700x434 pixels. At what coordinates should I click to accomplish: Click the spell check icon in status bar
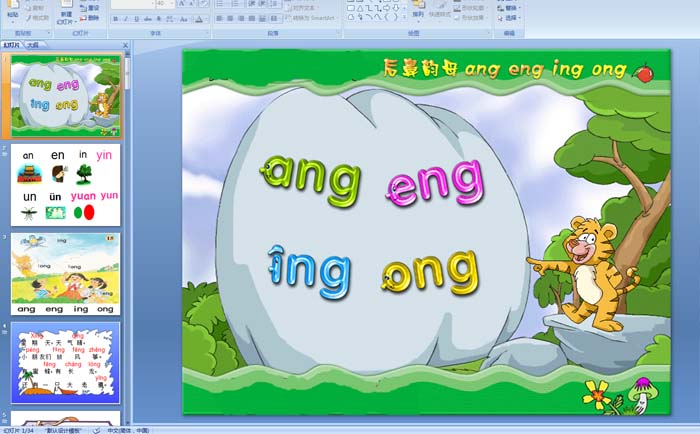click(x=96, y=430)
